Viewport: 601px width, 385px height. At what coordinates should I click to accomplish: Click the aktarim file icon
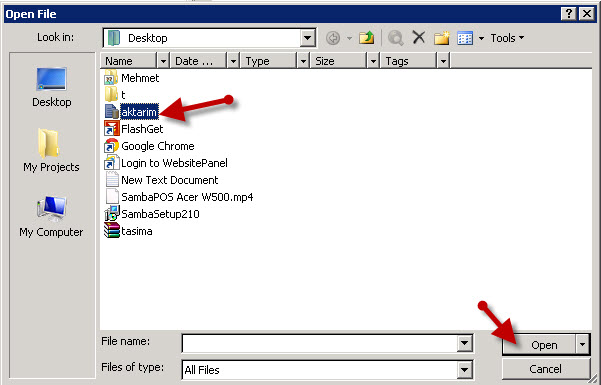point(112,111)
